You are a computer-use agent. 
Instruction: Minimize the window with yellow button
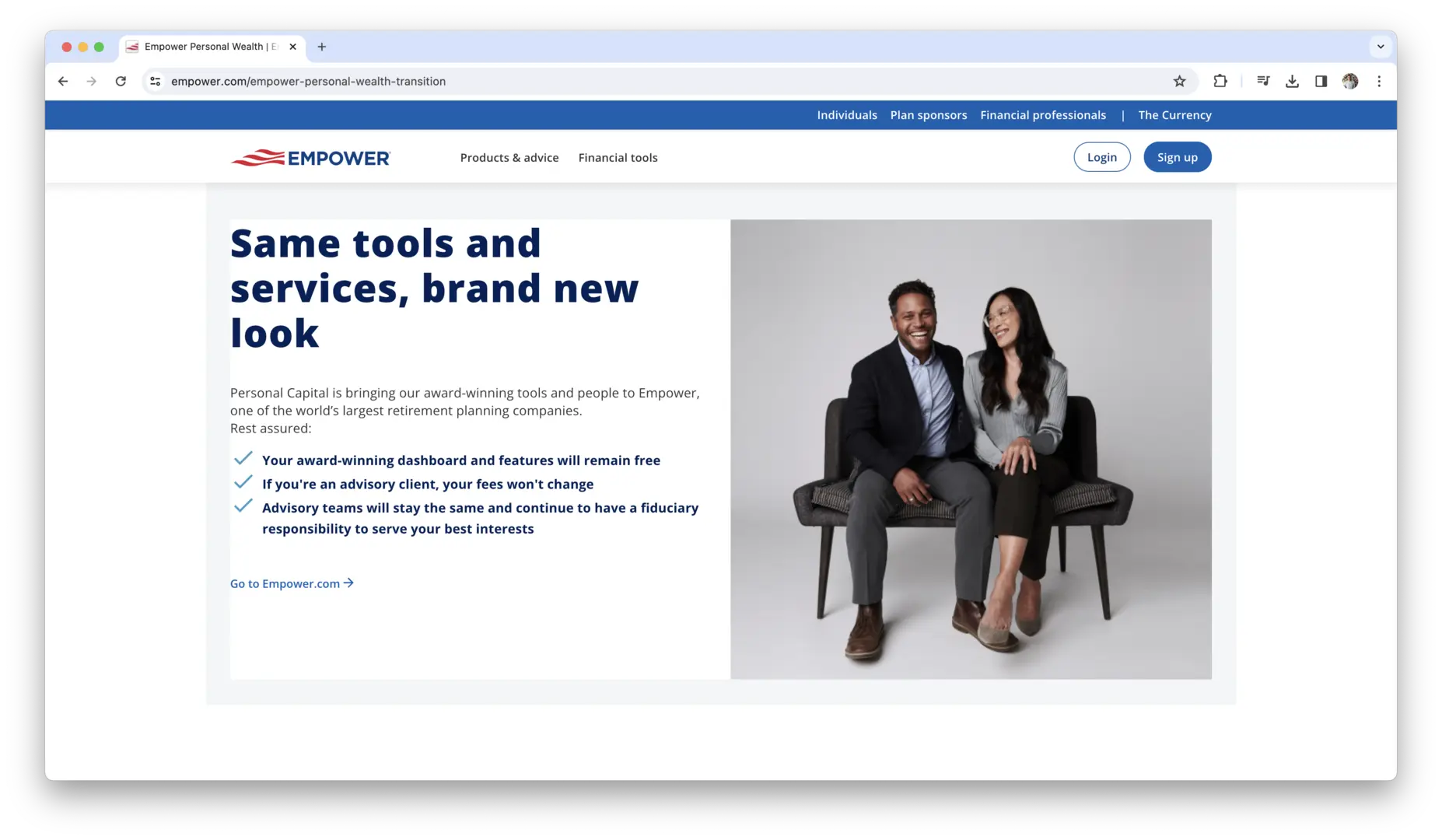tap(83, 47)
